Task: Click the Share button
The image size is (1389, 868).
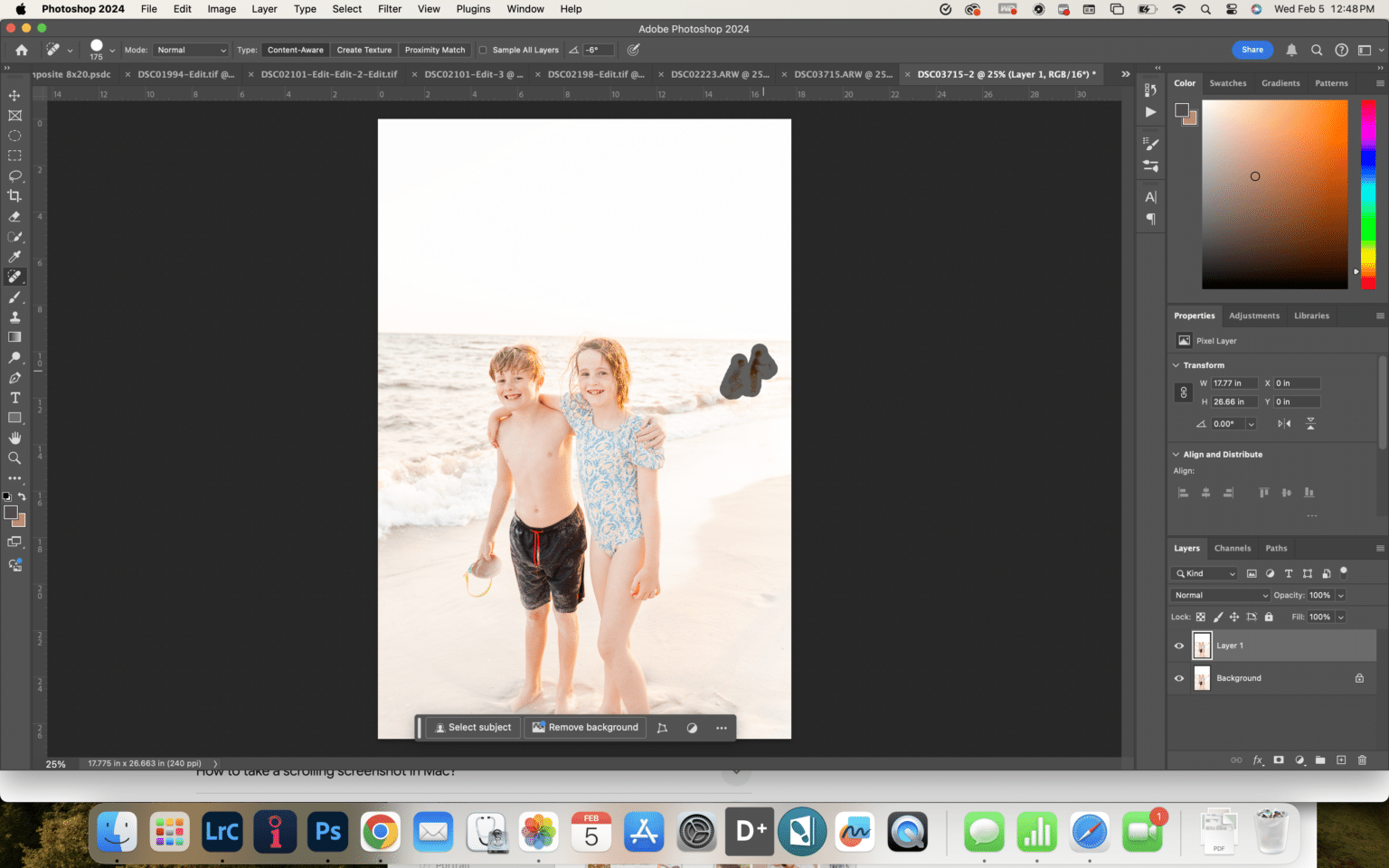Action: tap(1252, 50)
